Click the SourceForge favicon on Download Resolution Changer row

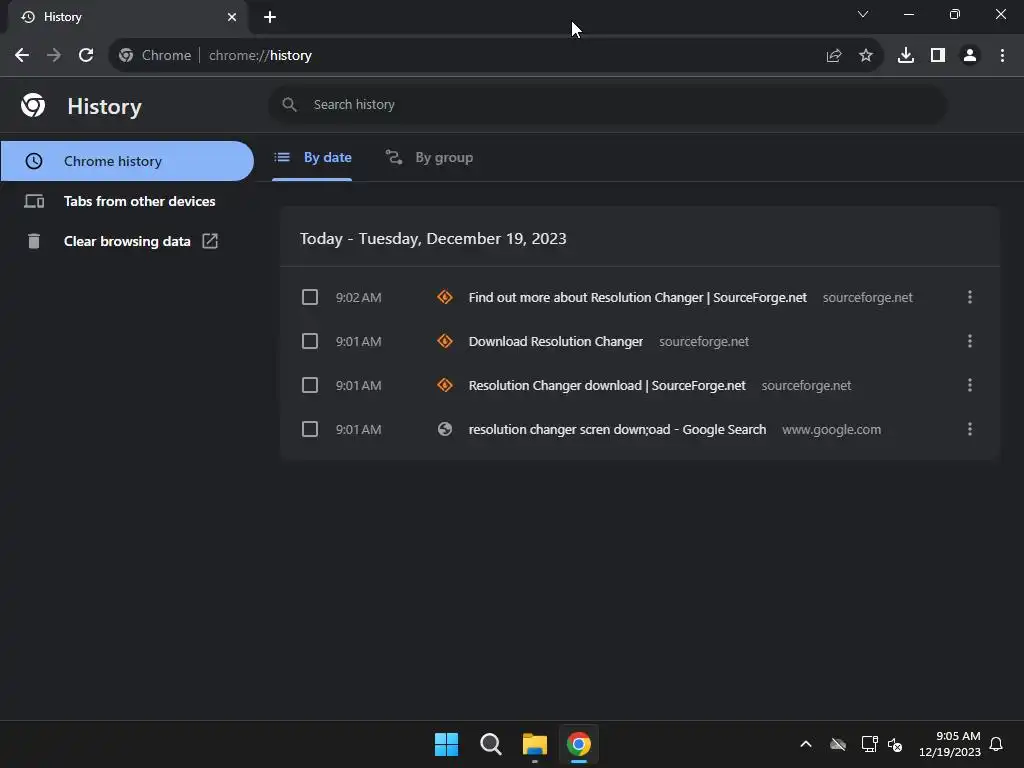point(445,341)
